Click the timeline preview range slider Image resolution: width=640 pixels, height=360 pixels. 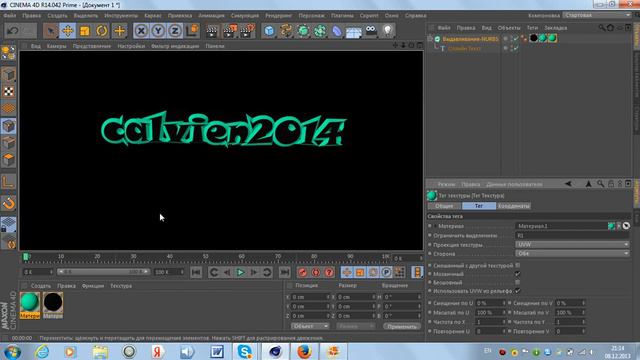tap(103, 272)
